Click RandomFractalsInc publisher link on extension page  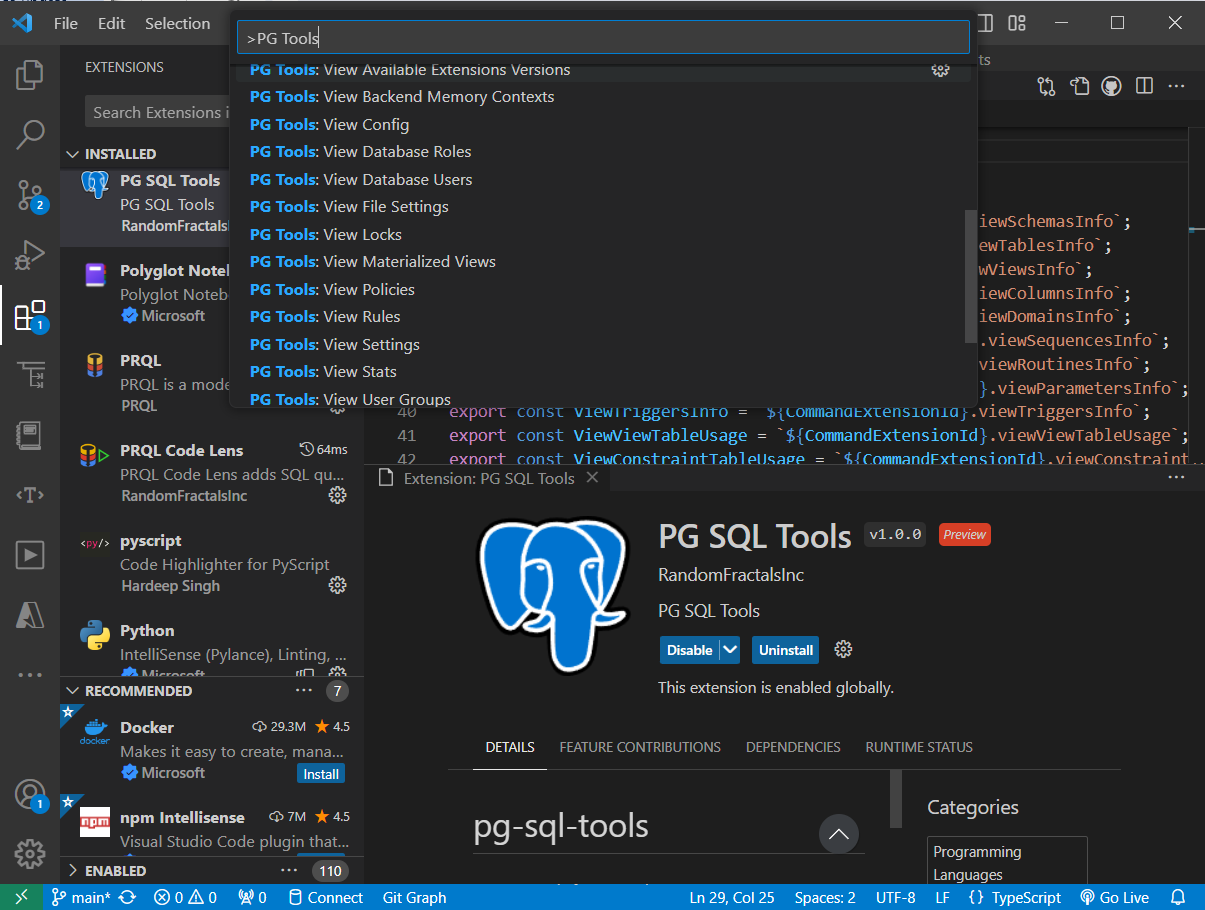coord(731,575)
